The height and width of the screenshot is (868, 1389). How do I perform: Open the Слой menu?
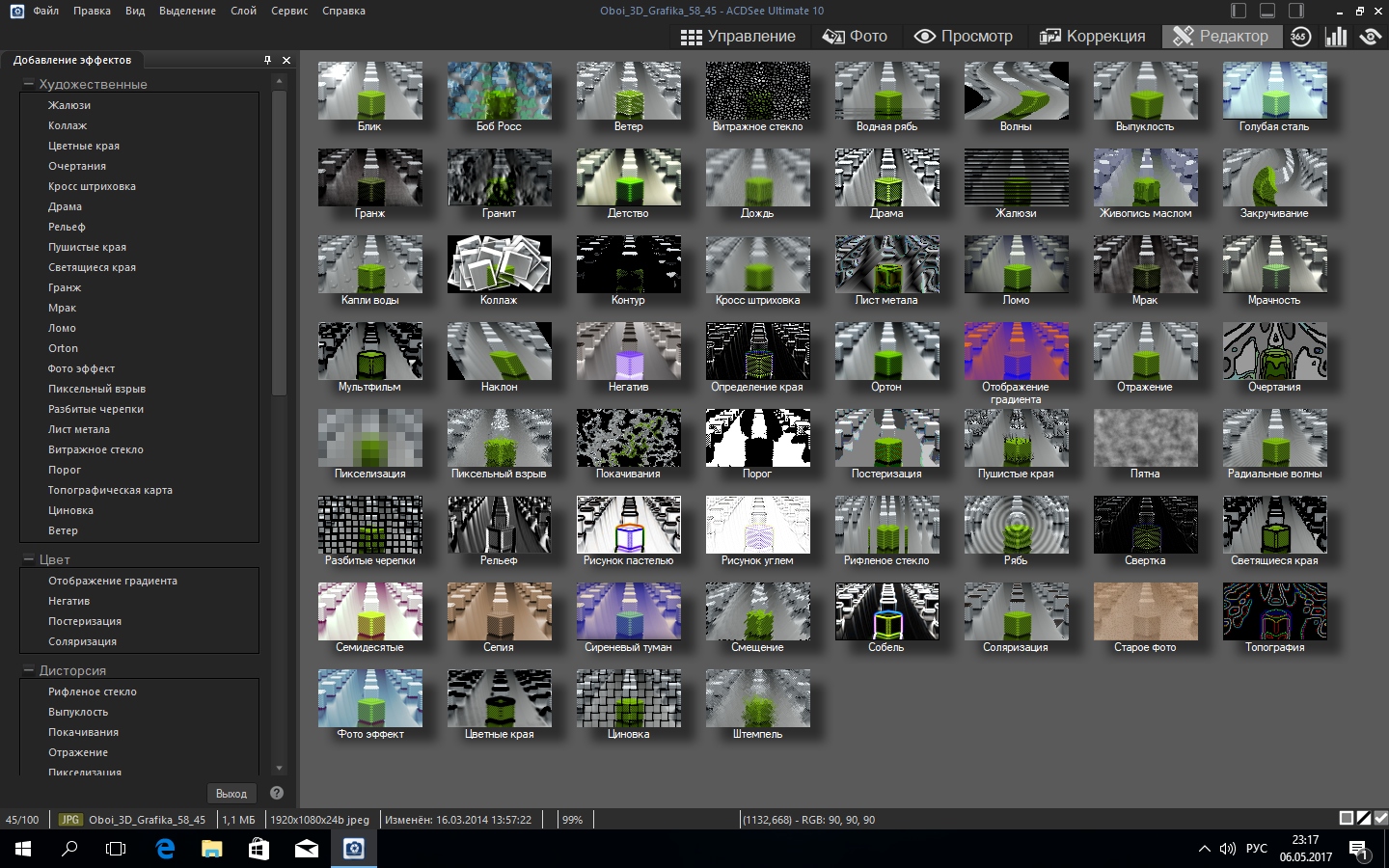[x=243, y=11]
